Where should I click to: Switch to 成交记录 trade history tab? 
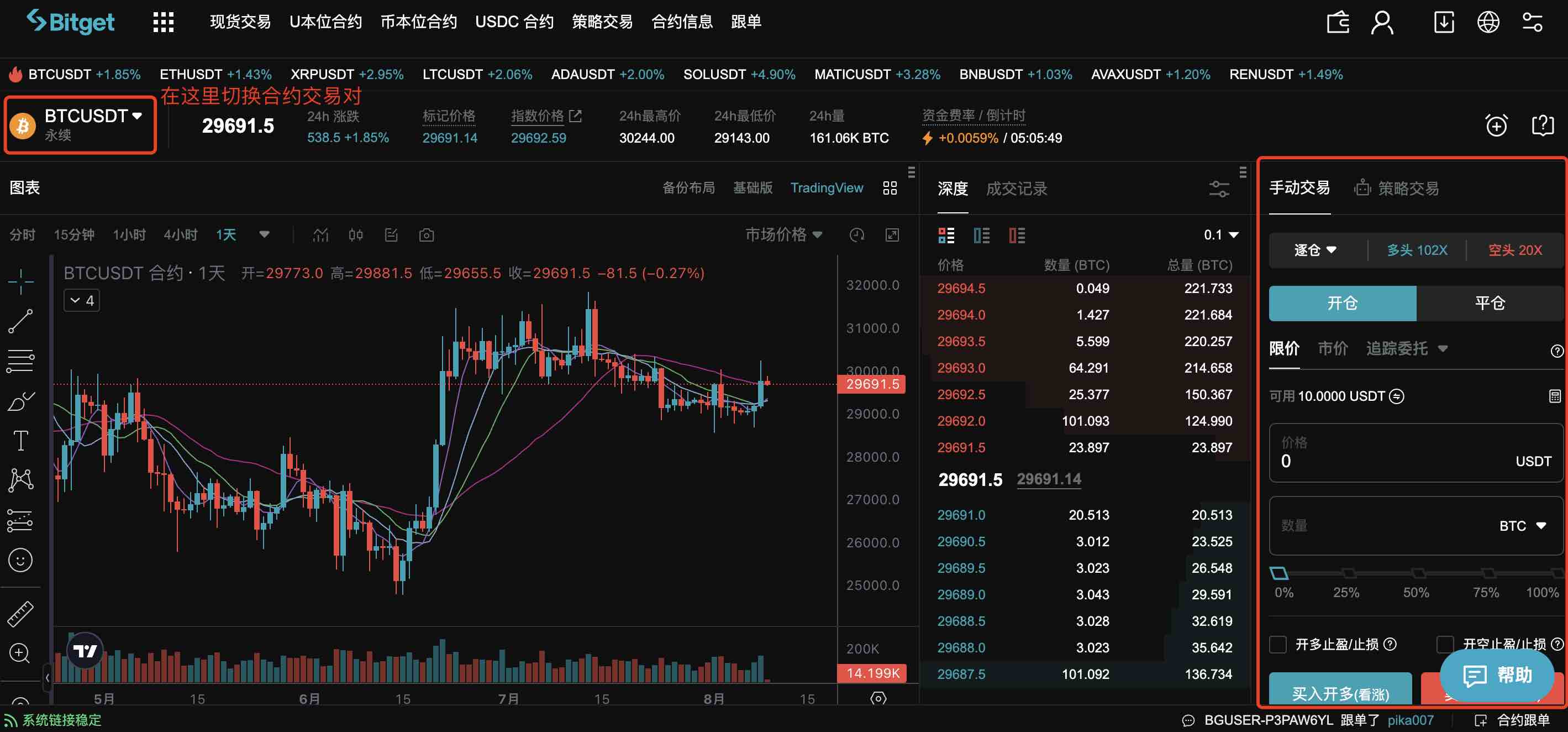click(1016, 190)
